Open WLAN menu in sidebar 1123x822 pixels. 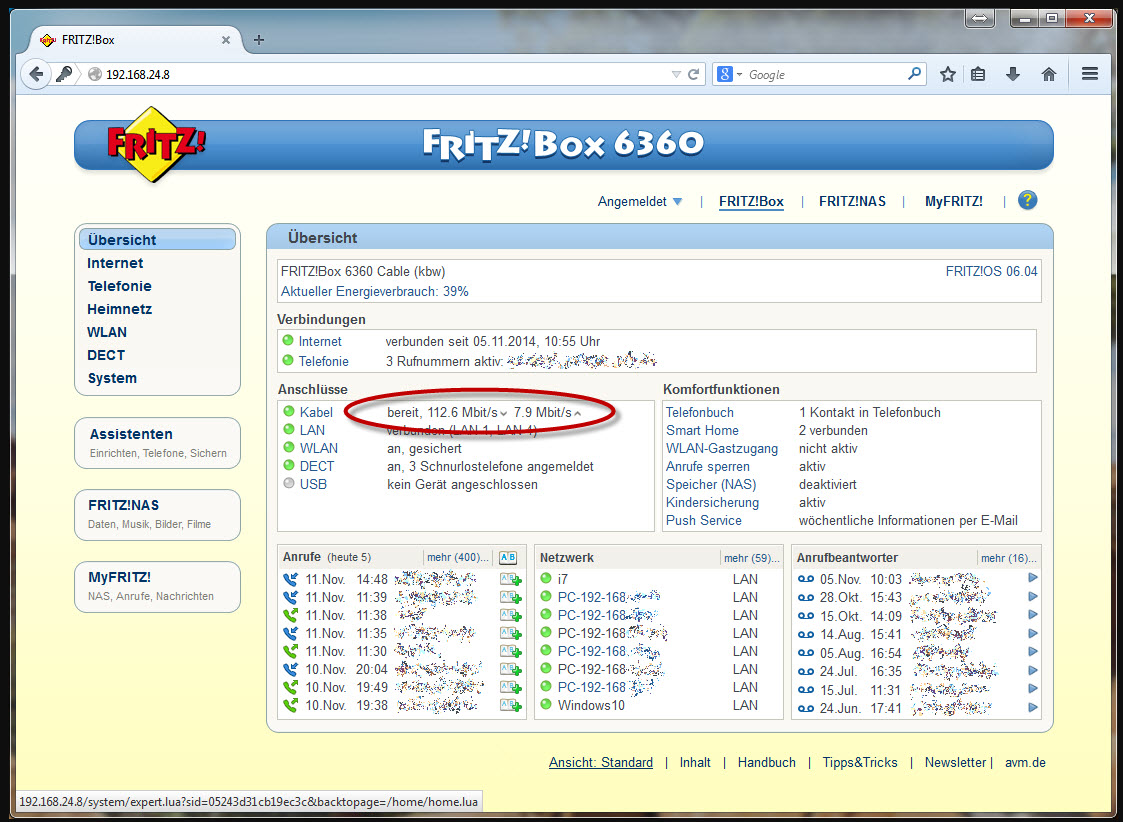coord(107,332)
